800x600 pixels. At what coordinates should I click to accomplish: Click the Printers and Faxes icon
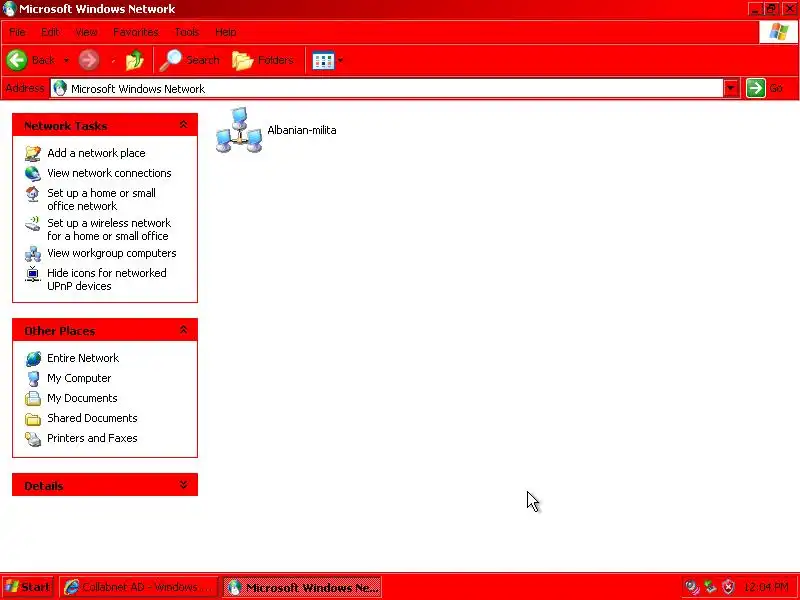point(33,439)
